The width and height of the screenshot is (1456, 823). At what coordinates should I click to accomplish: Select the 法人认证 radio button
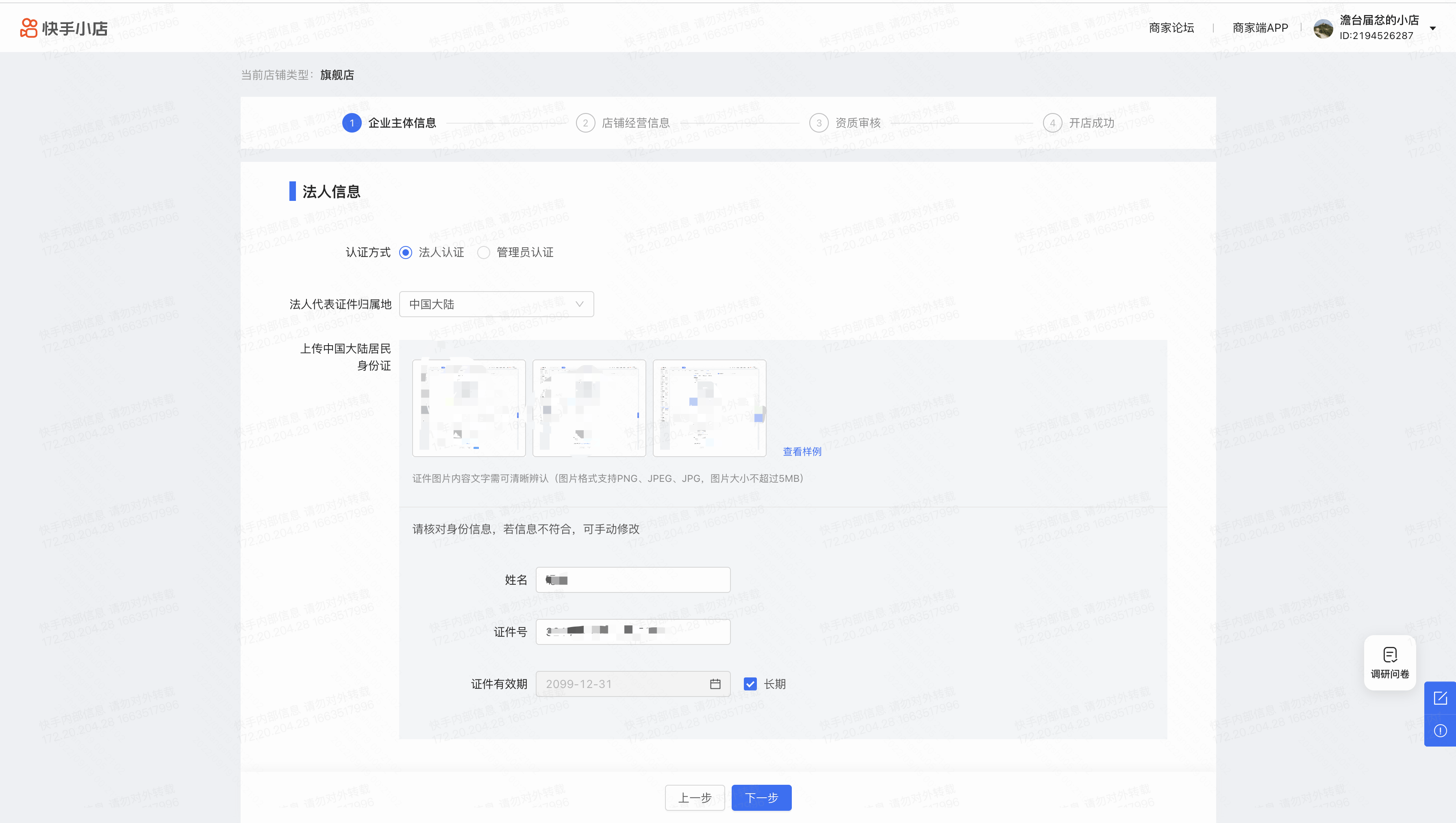click(405, 252)
